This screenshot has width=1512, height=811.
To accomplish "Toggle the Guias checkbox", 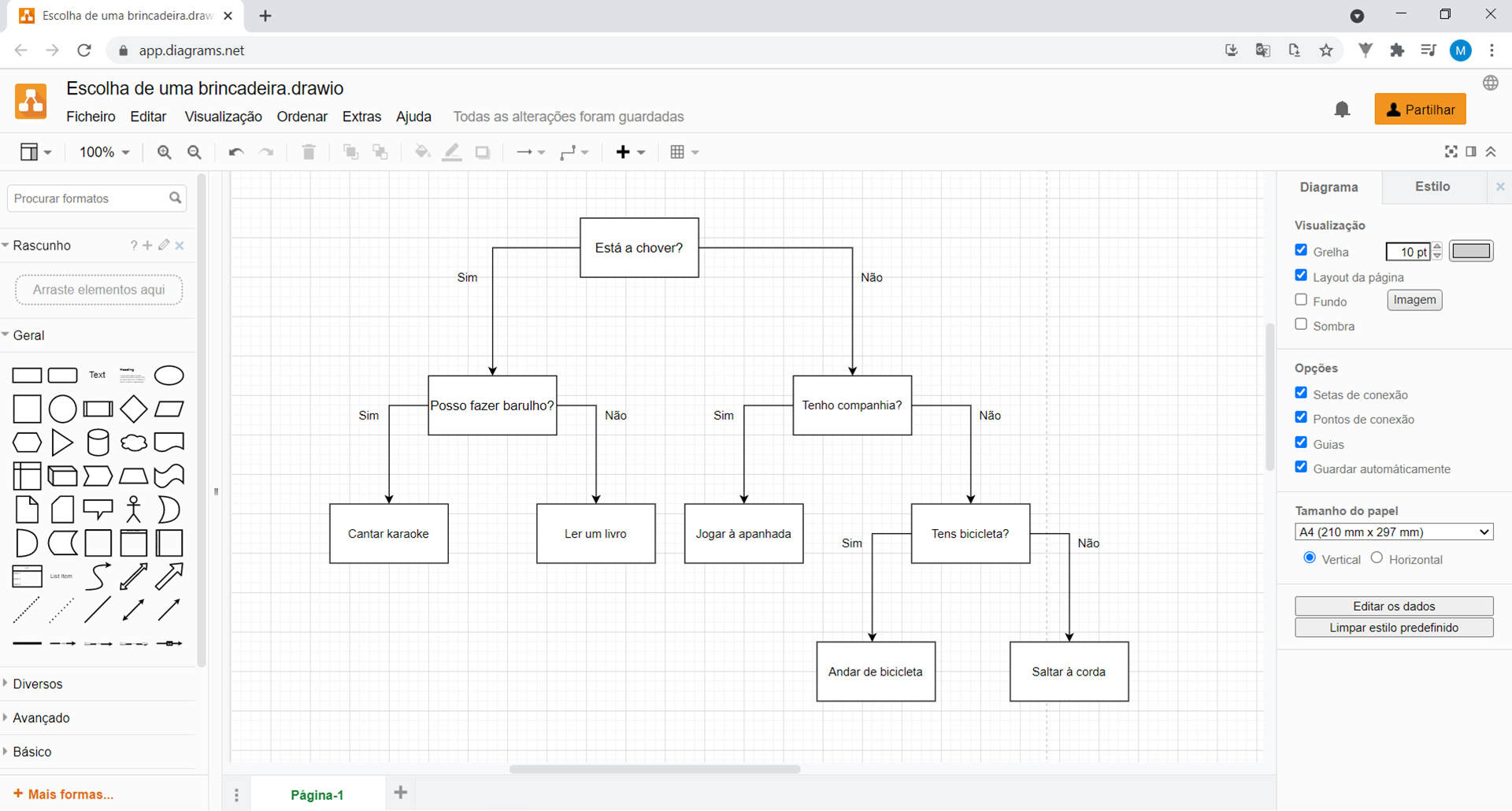I will tap(1301, 443).
